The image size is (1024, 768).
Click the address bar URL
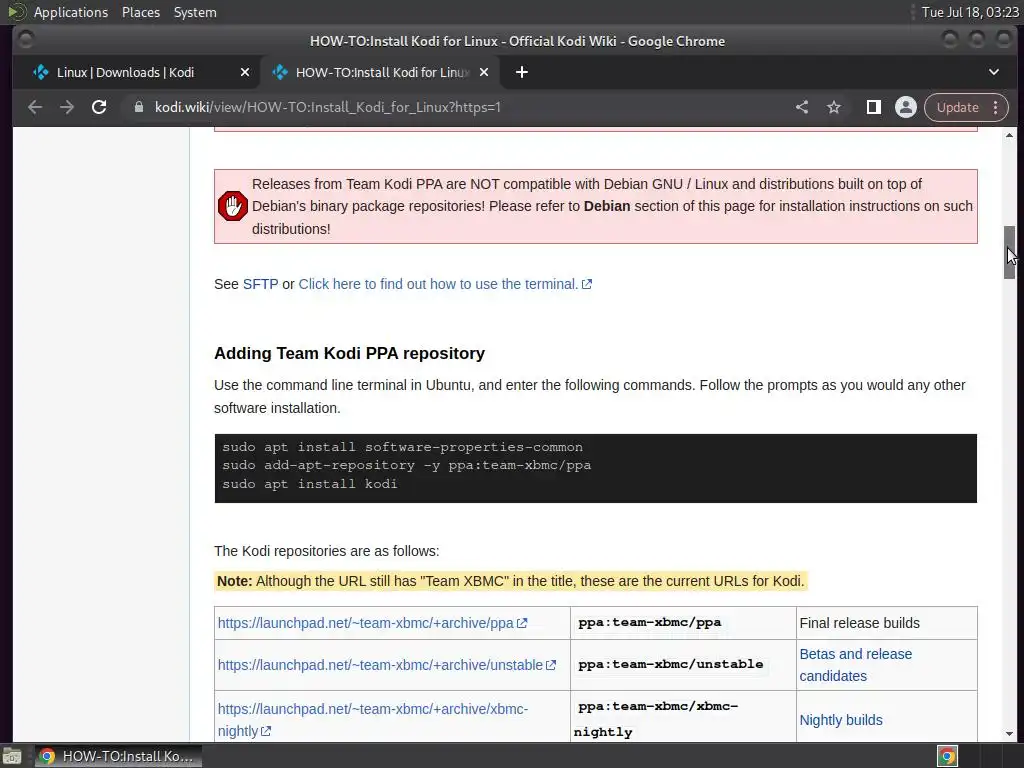328,107
